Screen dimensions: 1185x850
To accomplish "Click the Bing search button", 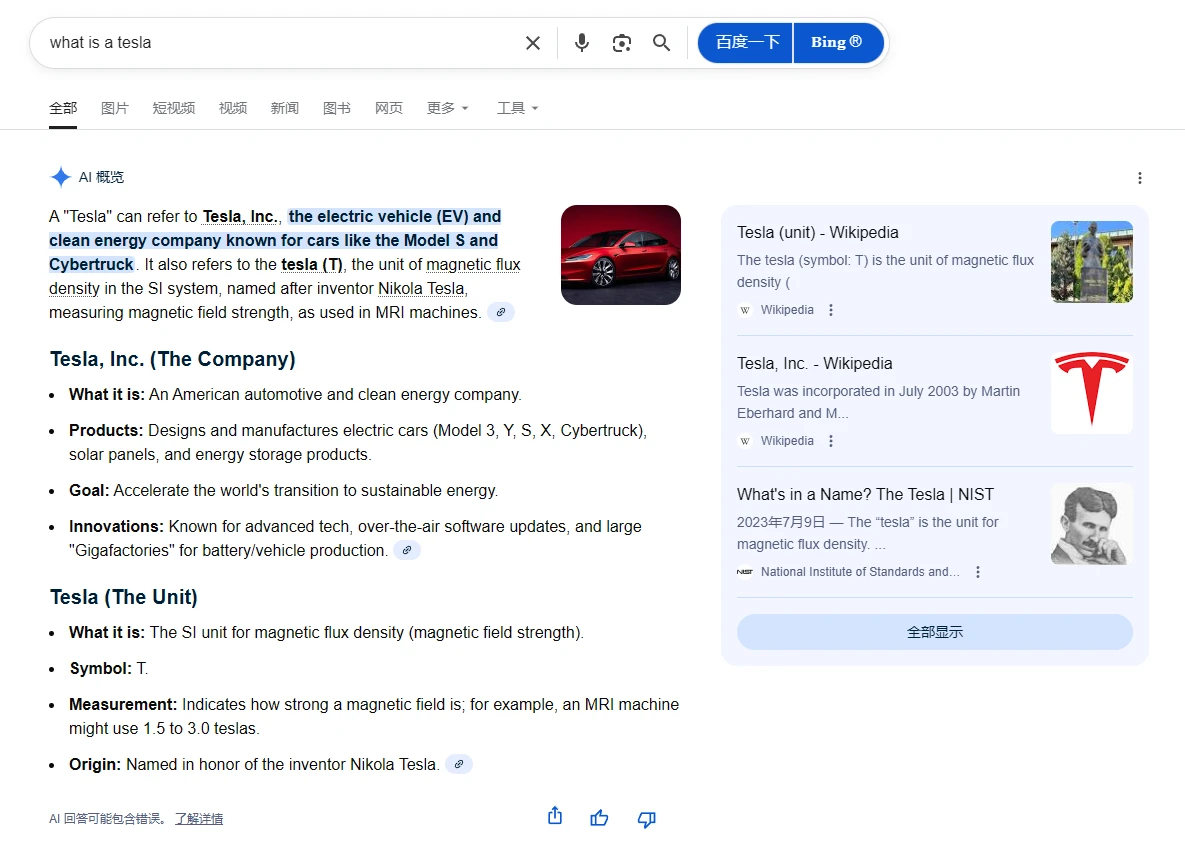I will coord(837,43).
